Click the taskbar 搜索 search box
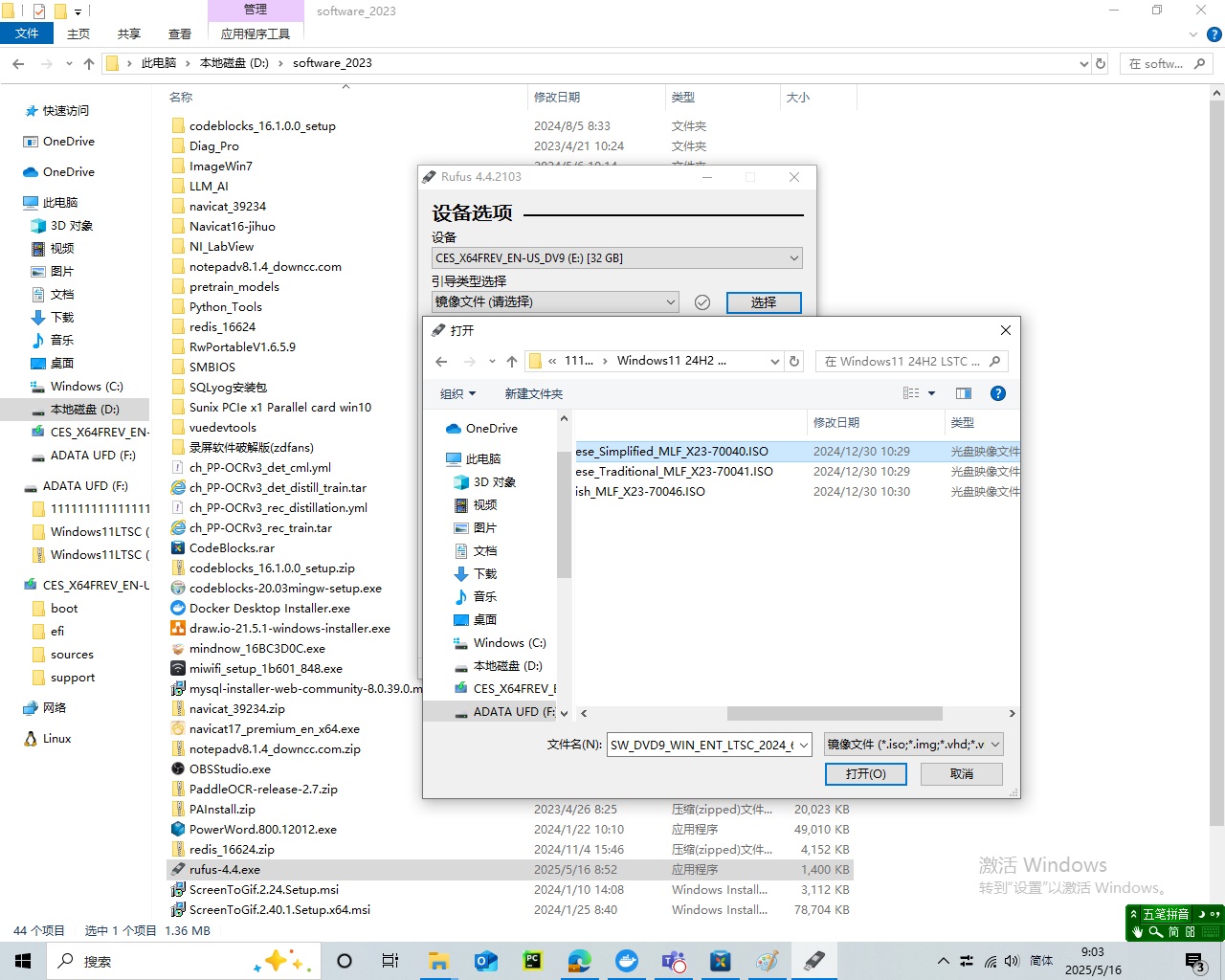The height and width of the screenshot is (980, 1225). 182,961
